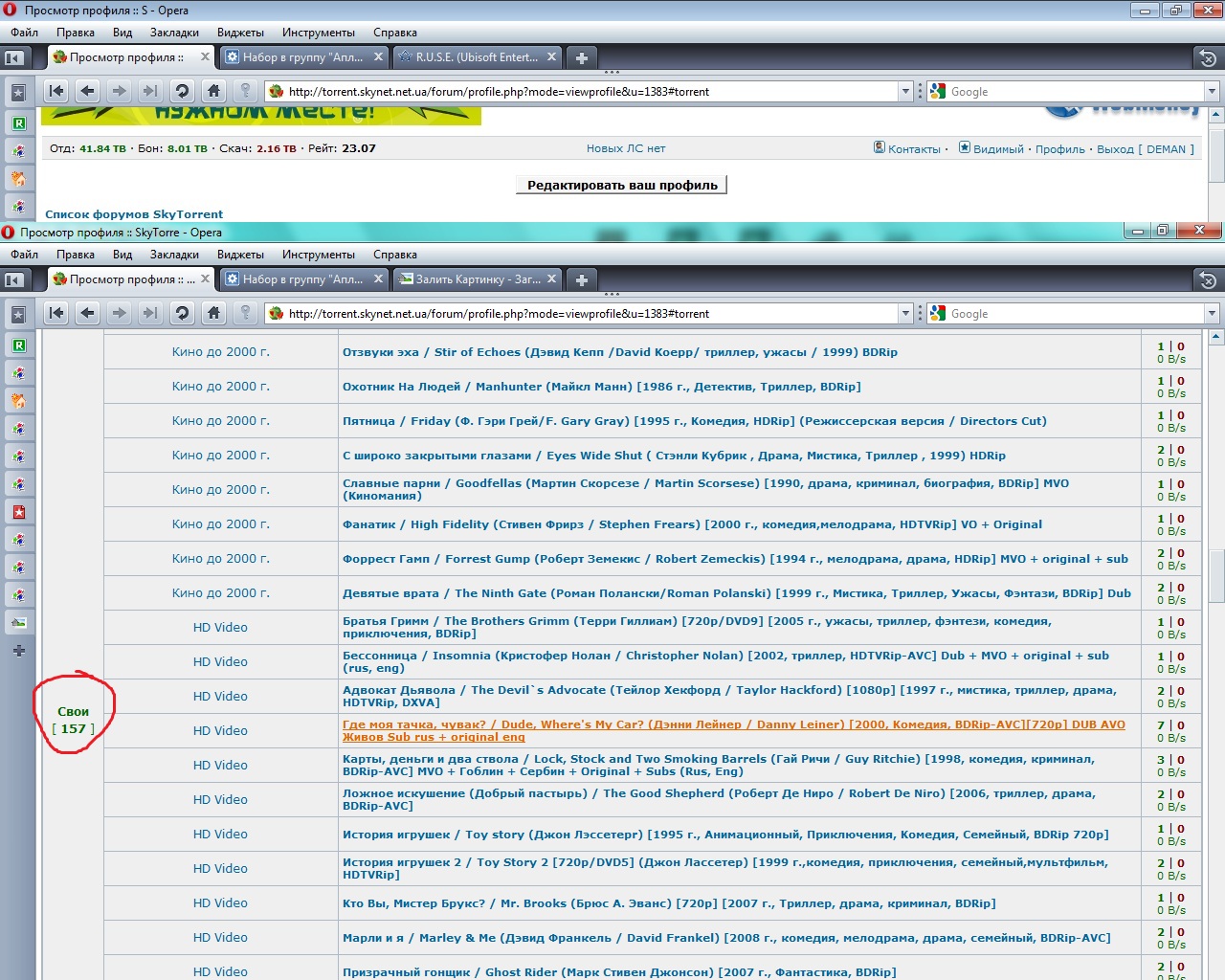The height and width of the screenshot is (980, 1225).
Task: Click Видимый link in back window
Action: pos(998,149)
